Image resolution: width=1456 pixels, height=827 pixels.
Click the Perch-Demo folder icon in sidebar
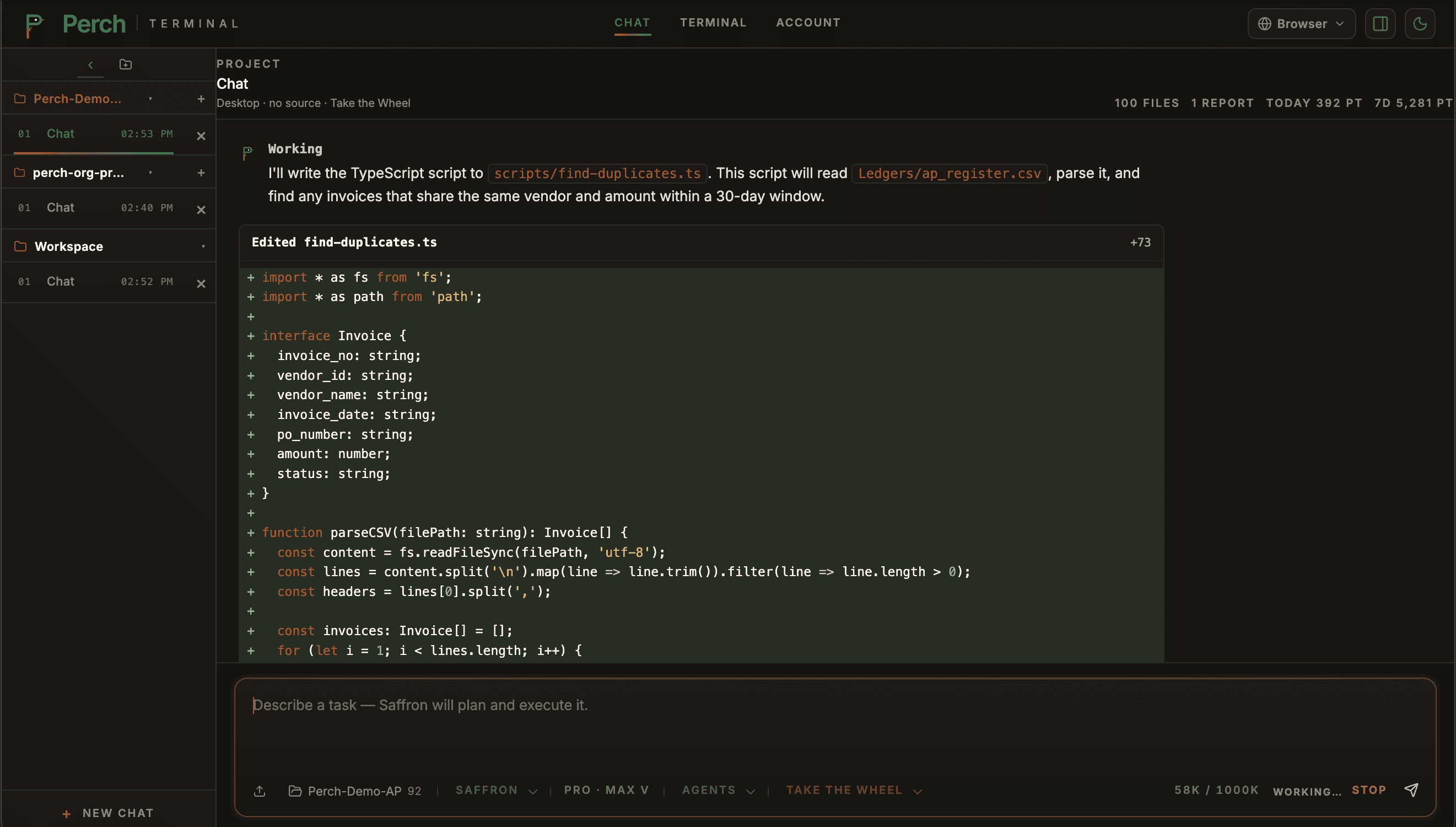[20, 99]
